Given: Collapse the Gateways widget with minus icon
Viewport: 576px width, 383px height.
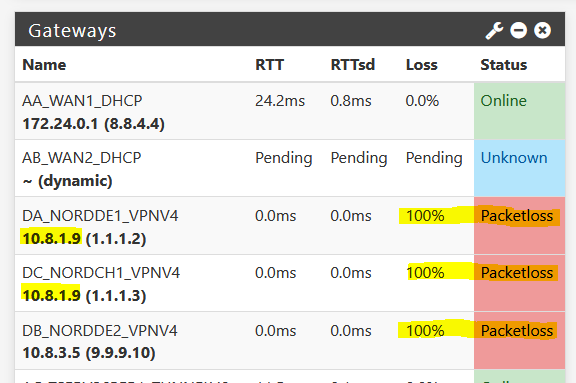Looking at the screenshot, I should point(519,30).
